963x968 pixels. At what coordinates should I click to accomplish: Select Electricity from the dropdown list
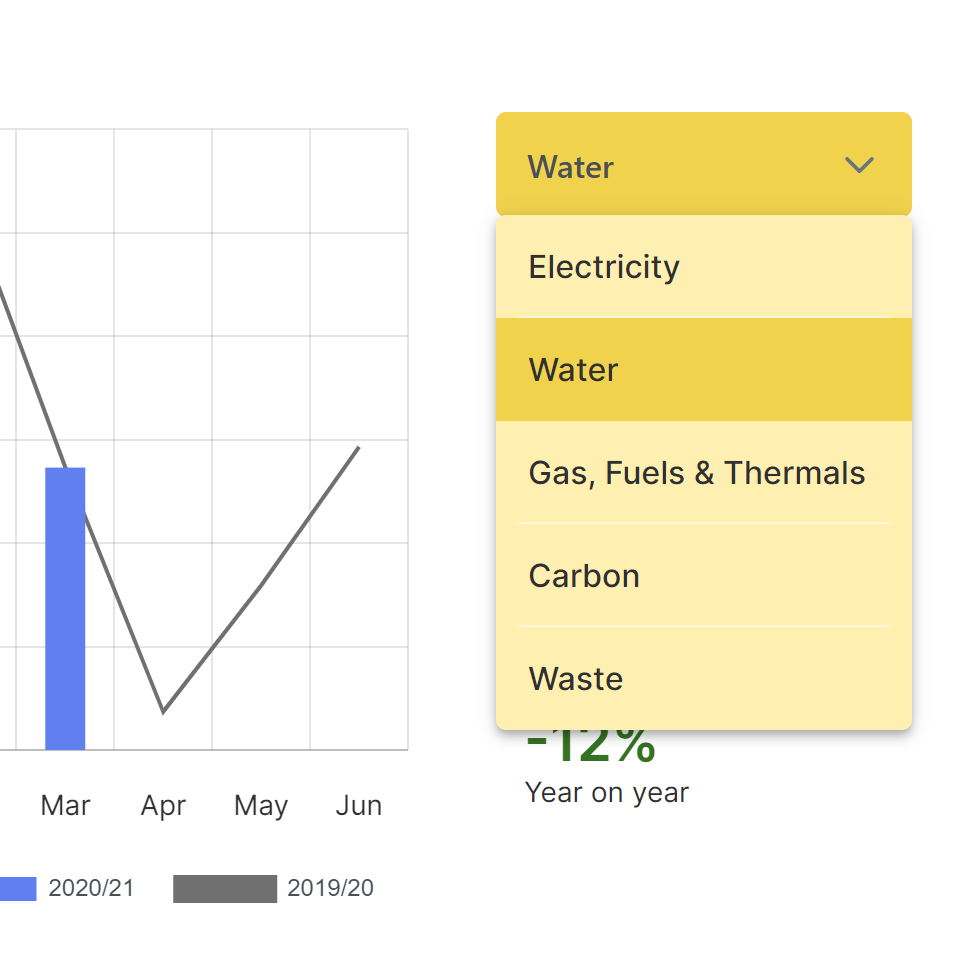pyautogui.click(x=604, y=267)
